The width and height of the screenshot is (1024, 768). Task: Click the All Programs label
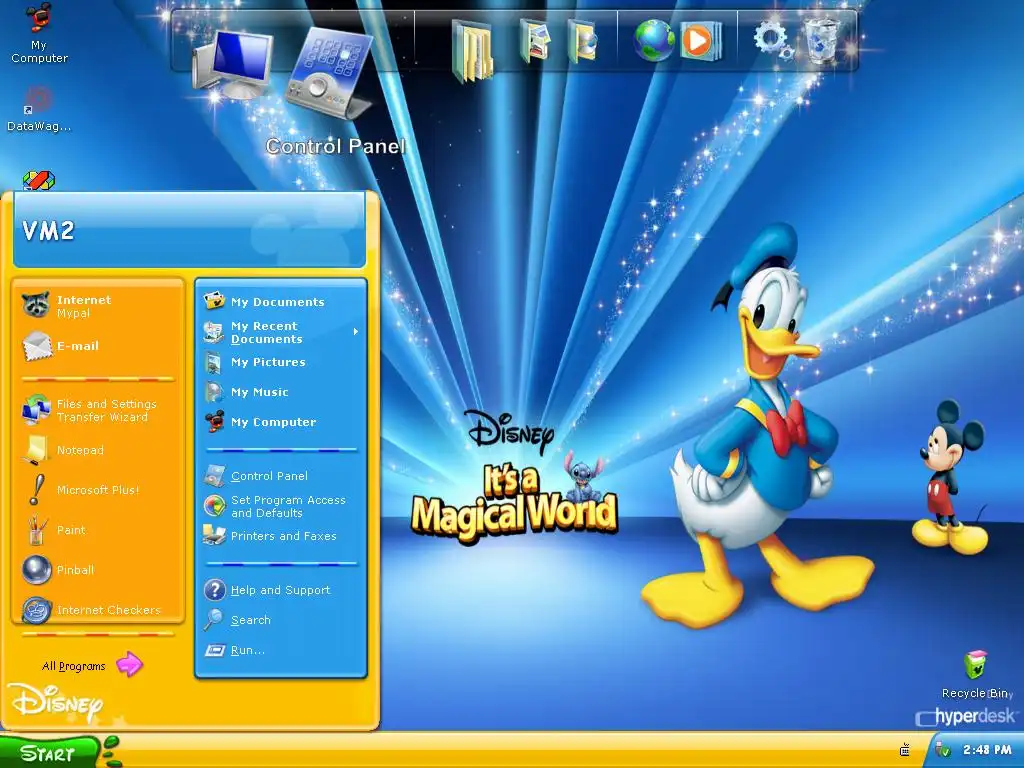(x=73, y=666)
